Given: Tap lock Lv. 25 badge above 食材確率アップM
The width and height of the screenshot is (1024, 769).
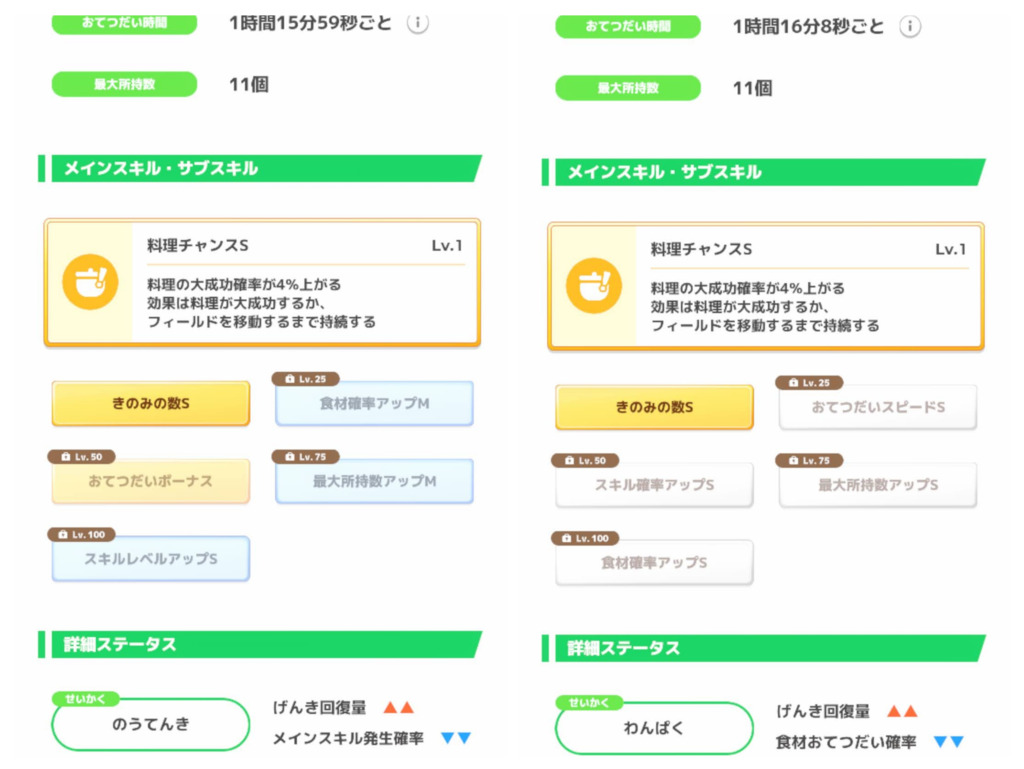Looking at the screenshot, I should (x=306, y=379).
